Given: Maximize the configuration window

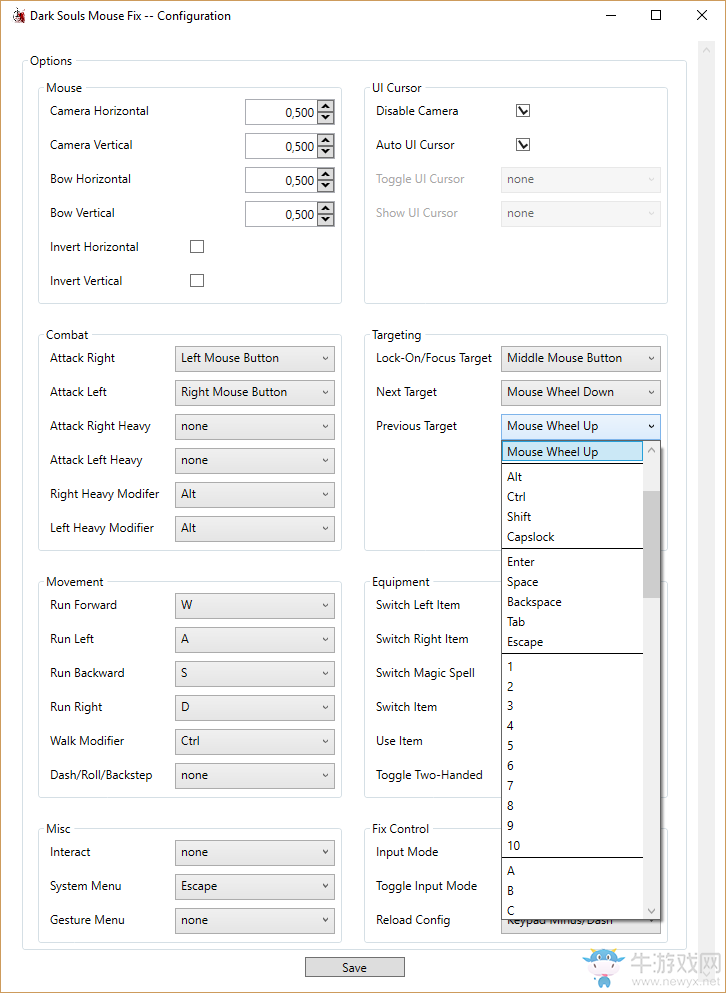Looking at the screenshot, I should (x=656, y=15).
